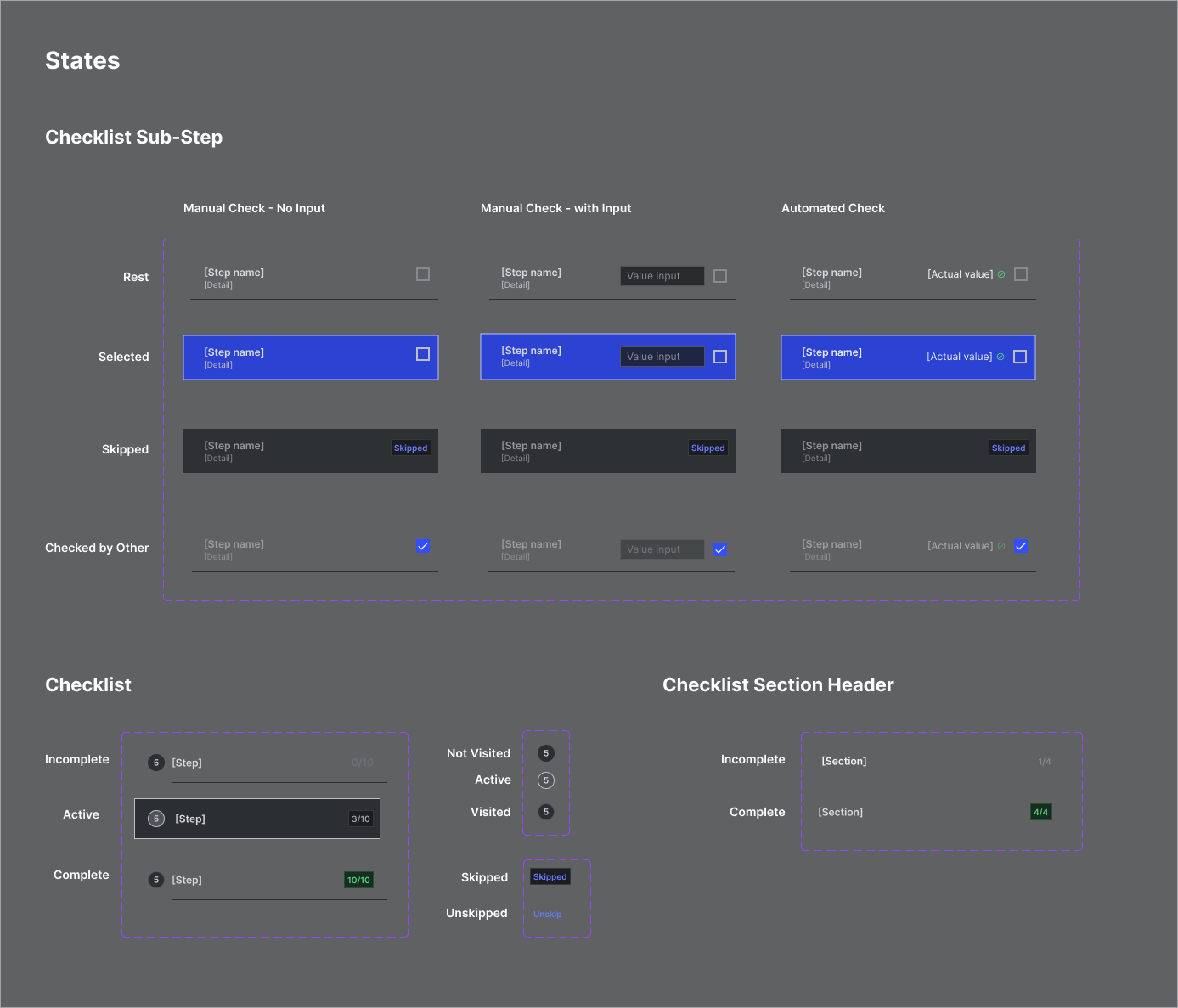The image size is (1178, 1008).
Task: Uncheck Checked by Other box, Manual Check - with Input
Action: click(x=720, y=549)
